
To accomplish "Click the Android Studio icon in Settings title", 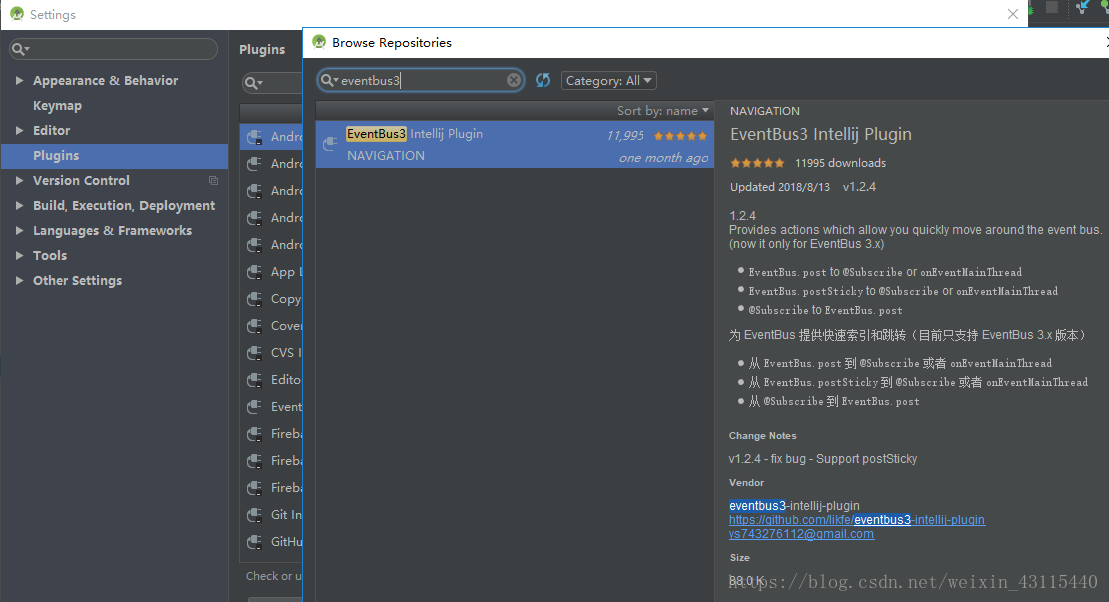I will (x=17, y=14).
